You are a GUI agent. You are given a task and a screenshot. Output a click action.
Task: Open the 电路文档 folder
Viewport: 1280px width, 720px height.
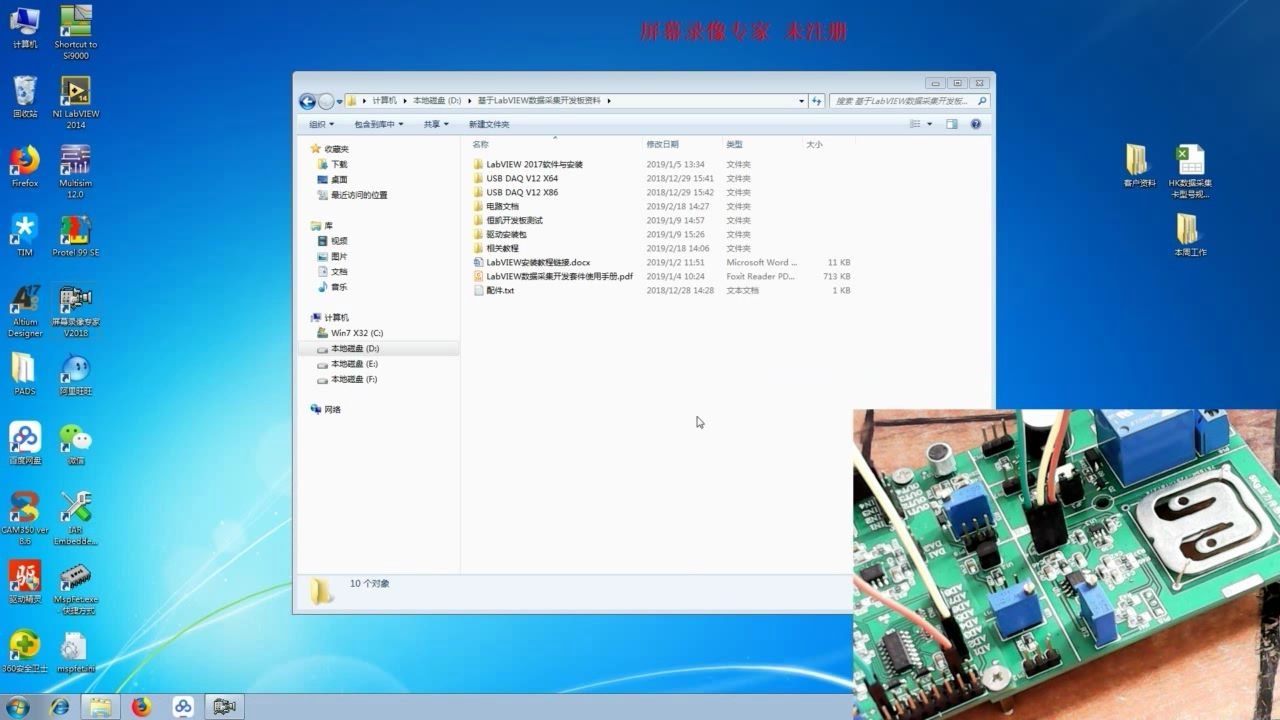[x=496, y=206]
